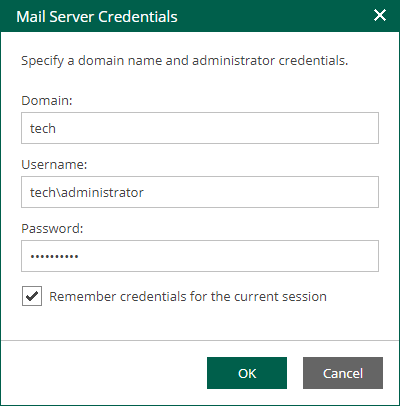This screenshot has height=406, width=400.
Task: Click the Username: label
Action: (54, 164)
